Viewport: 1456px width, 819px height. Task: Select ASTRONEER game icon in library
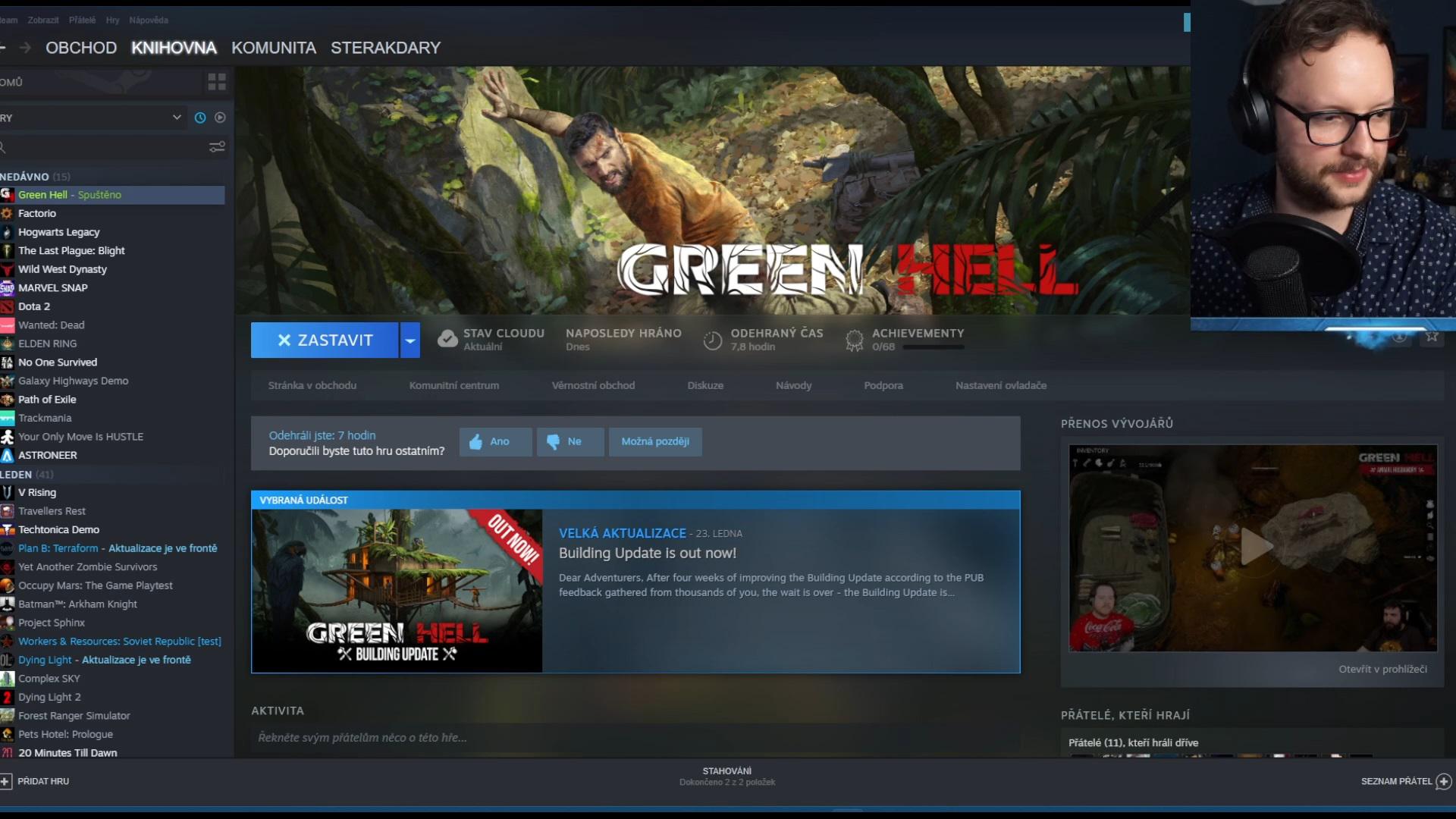tap(7, 456)
